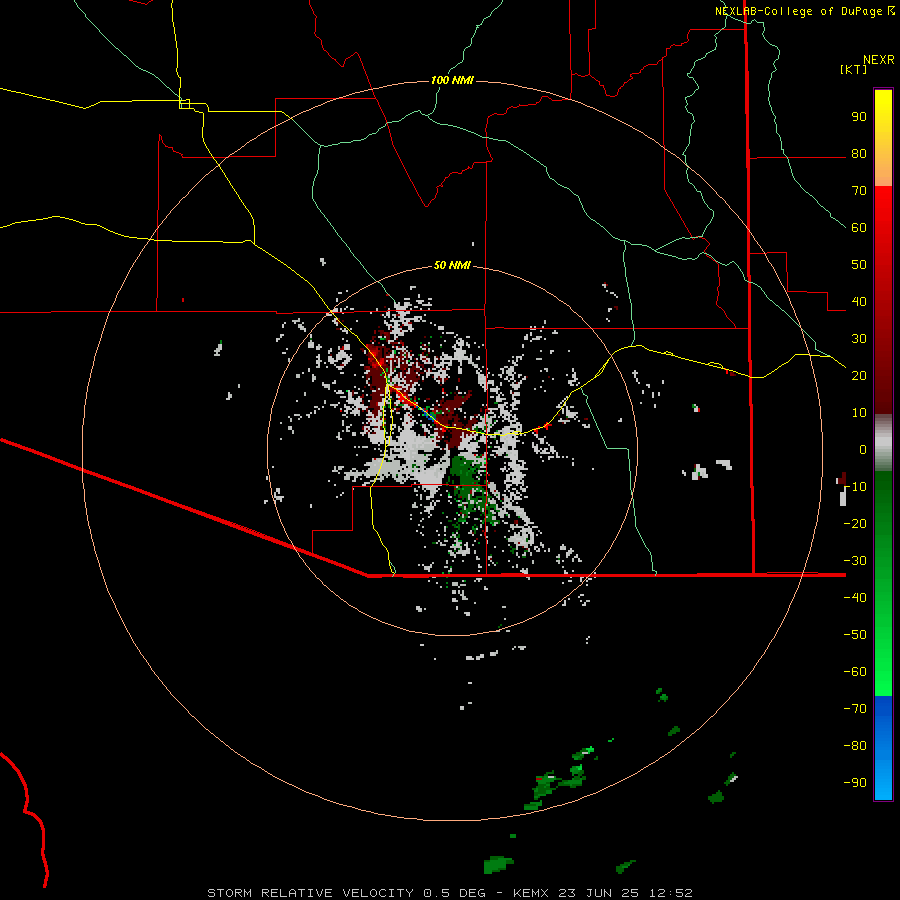Click the -70 value on velocity scale
This screenshot has width=900, height=900.
pyautogui.click(x=855, y=709)
